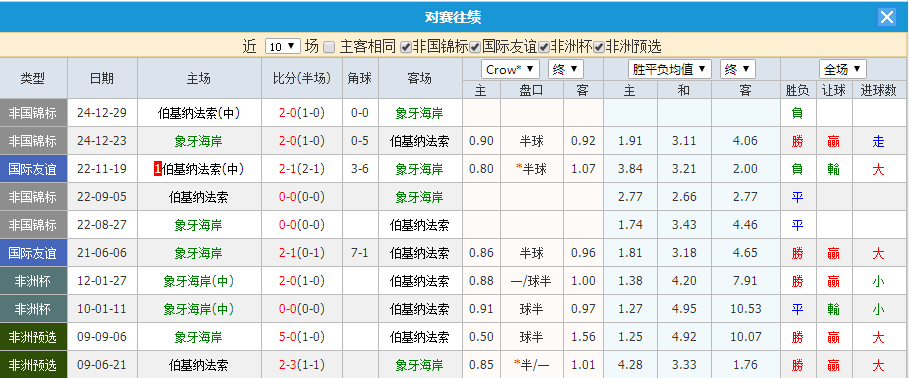Click handicap result 輸 in 22-11-19 row
The width and height of the screenshot is (909, 378).
(834, 169)
